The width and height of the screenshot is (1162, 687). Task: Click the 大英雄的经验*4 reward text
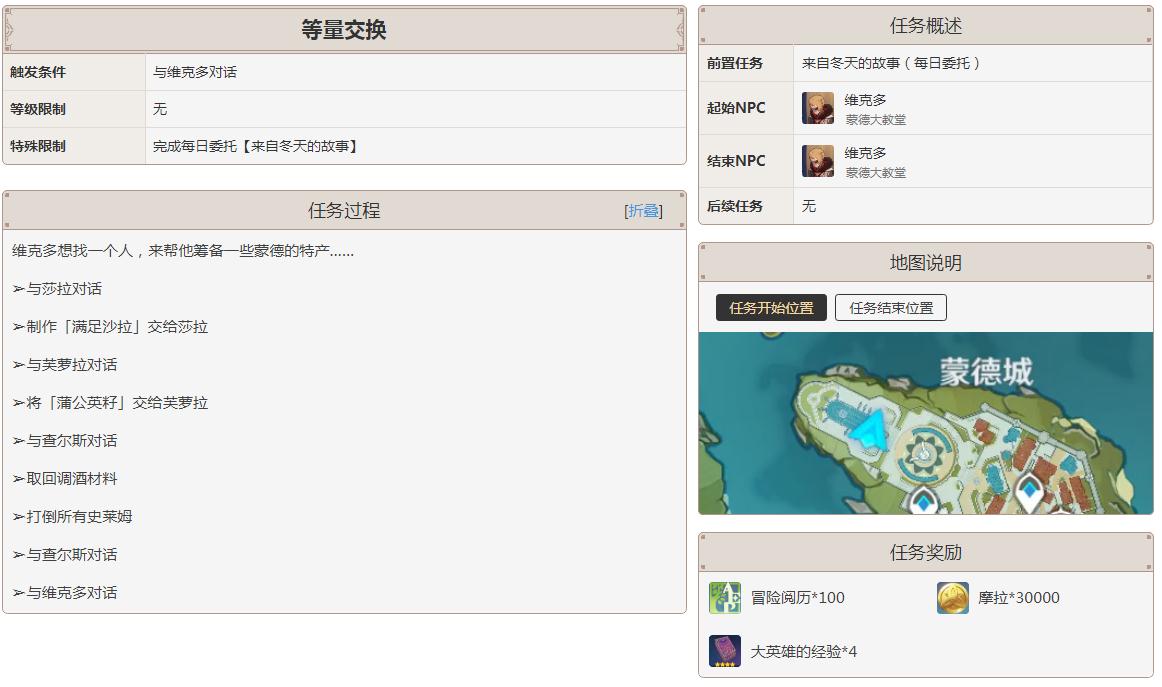point(803,652)
